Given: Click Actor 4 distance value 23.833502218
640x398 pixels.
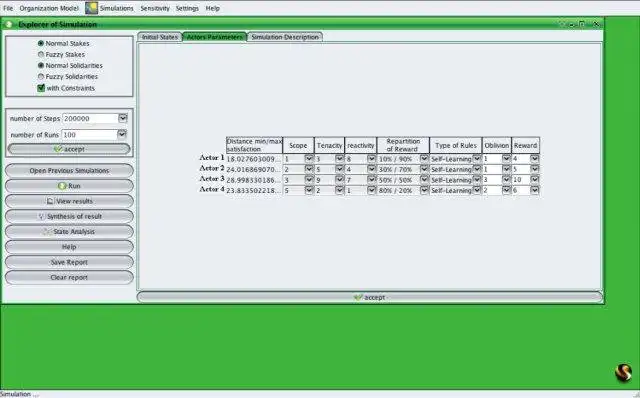Looking at the screenshot, I should (x=254, y=190).
